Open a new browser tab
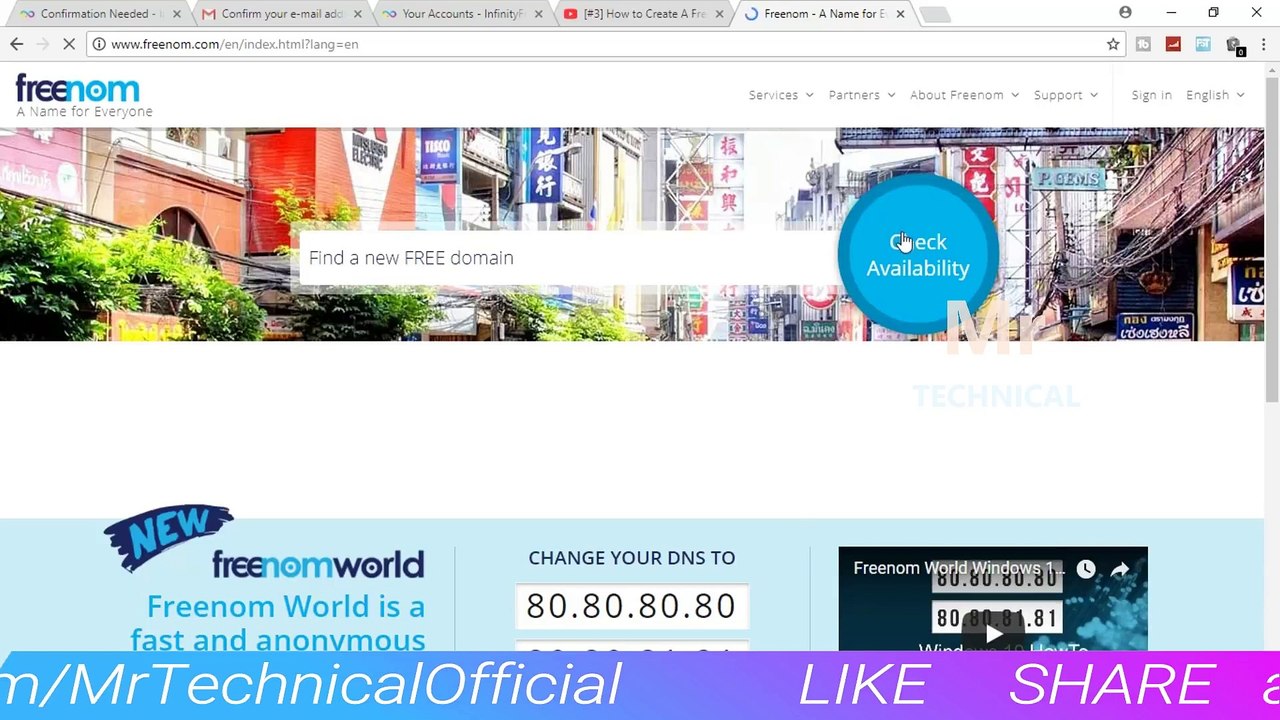 934,14
